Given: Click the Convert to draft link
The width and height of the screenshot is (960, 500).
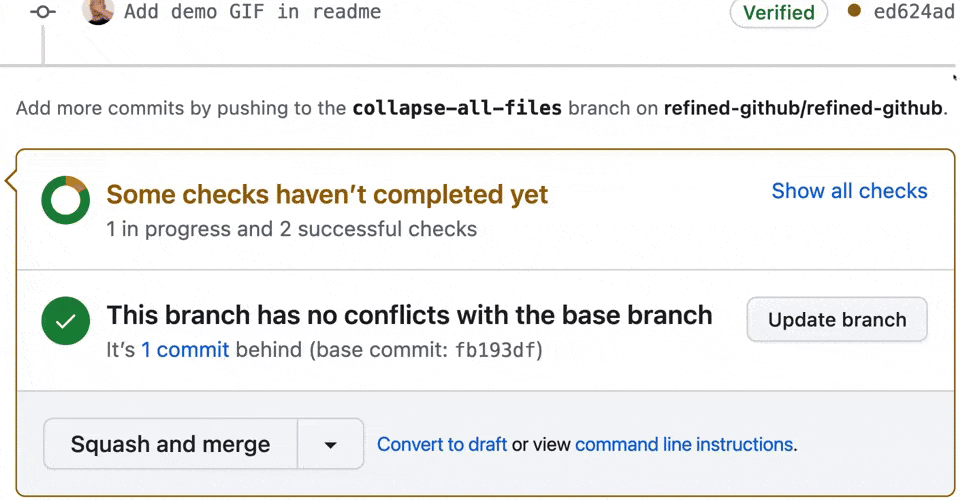Looking at the screenshot, I should tap(442, 444).
